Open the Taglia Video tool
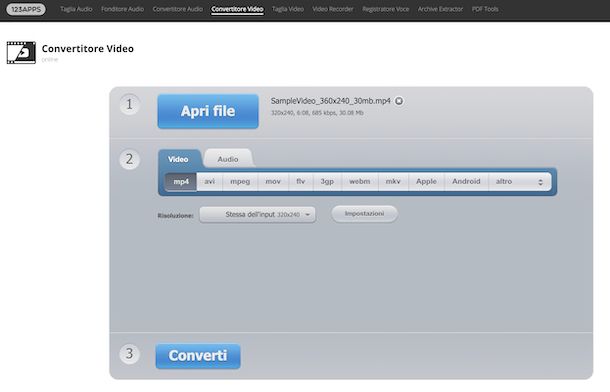The width and height of the screenshot is (610, 392). coord(288,9)
